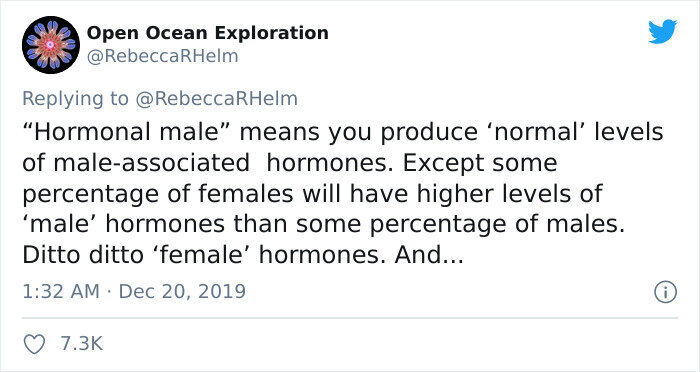Screen dimensions: 700x372
Task: Click "Ditto ditto 'female' hormones" sentence
Action: pyautogui.click(x=204, y=255)
